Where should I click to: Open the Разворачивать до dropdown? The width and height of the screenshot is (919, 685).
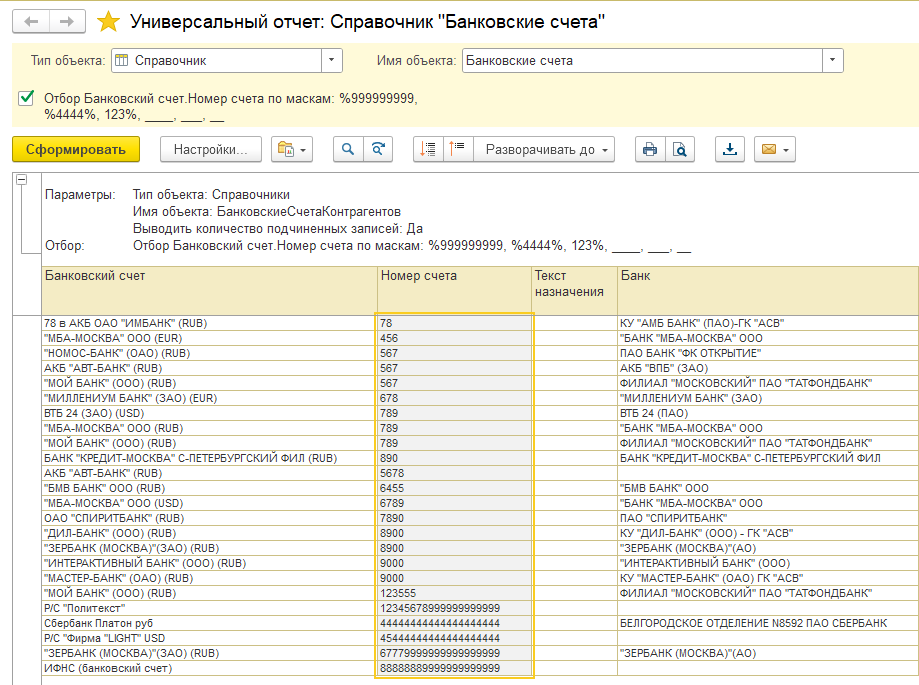tap(544, 149)
